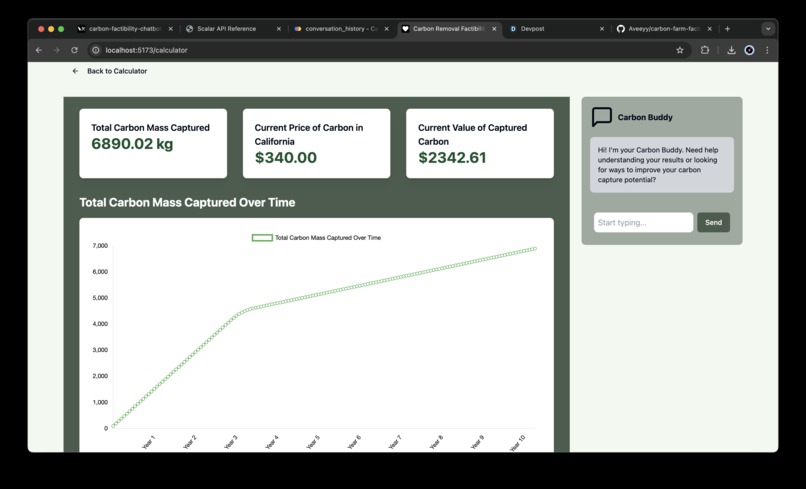Open the browser downloads icon

tap(731, 50)
